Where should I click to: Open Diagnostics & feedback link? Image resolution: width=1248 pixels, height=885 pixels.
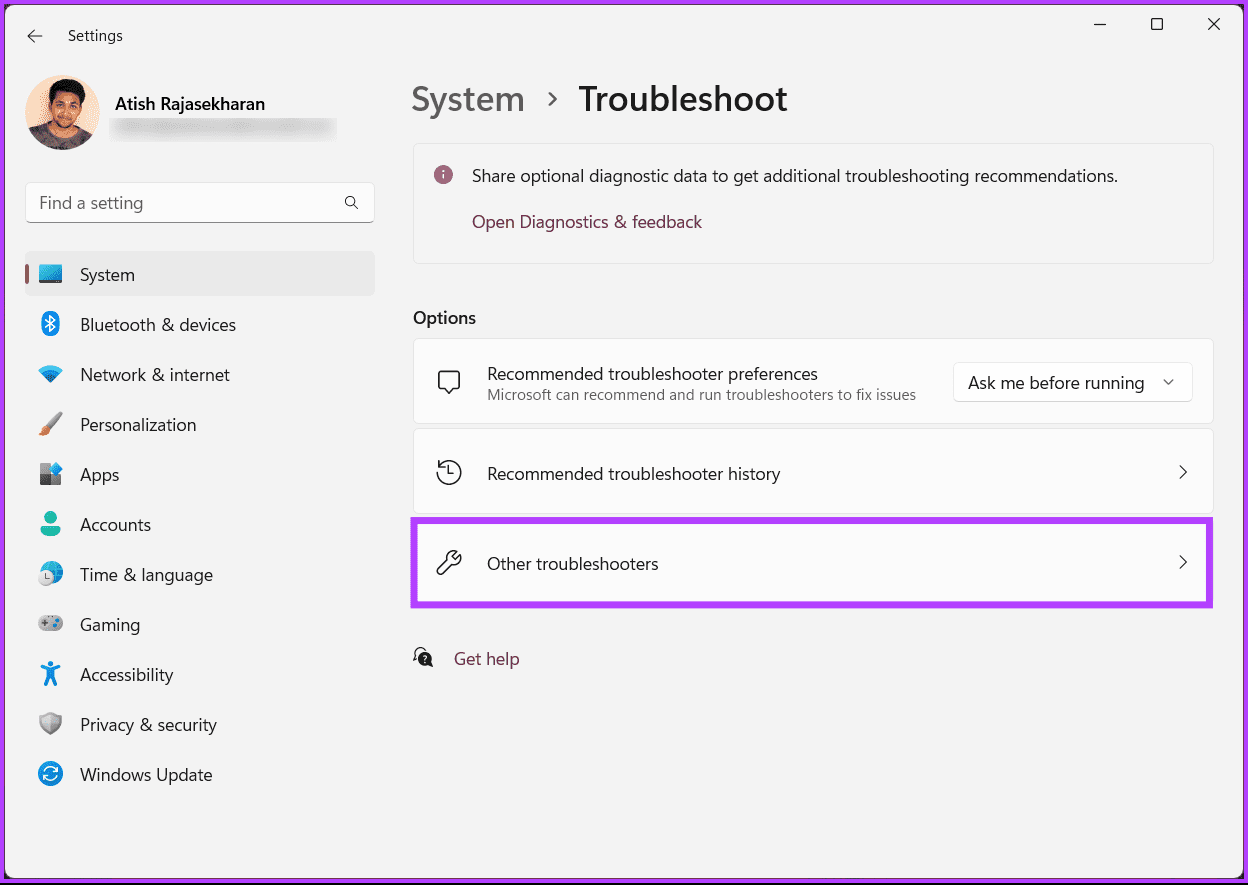point(586,222)
